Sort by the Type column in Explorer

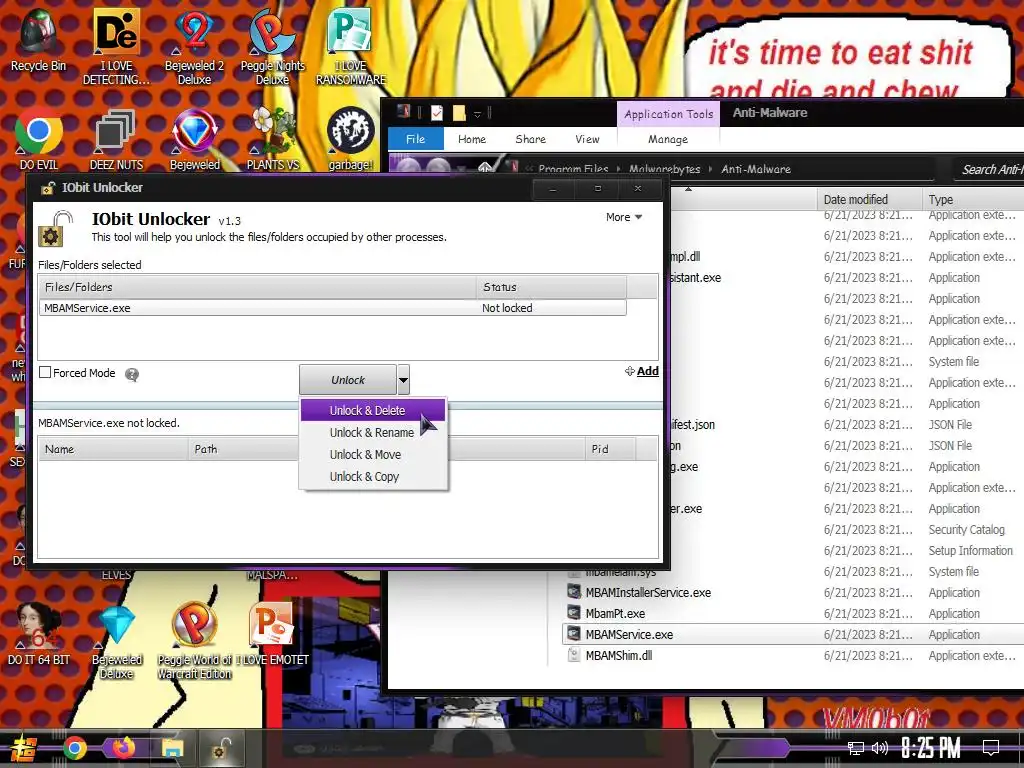coord(973,199)
